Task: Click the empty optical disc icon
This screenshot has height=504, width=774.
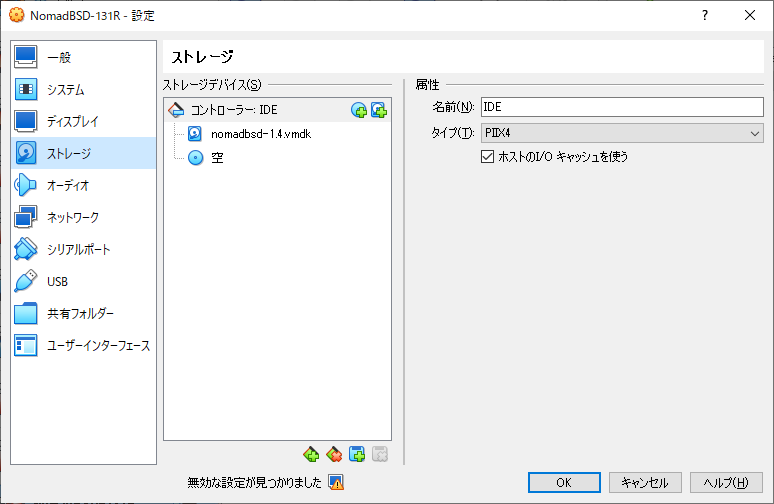Action: (196, 157)
